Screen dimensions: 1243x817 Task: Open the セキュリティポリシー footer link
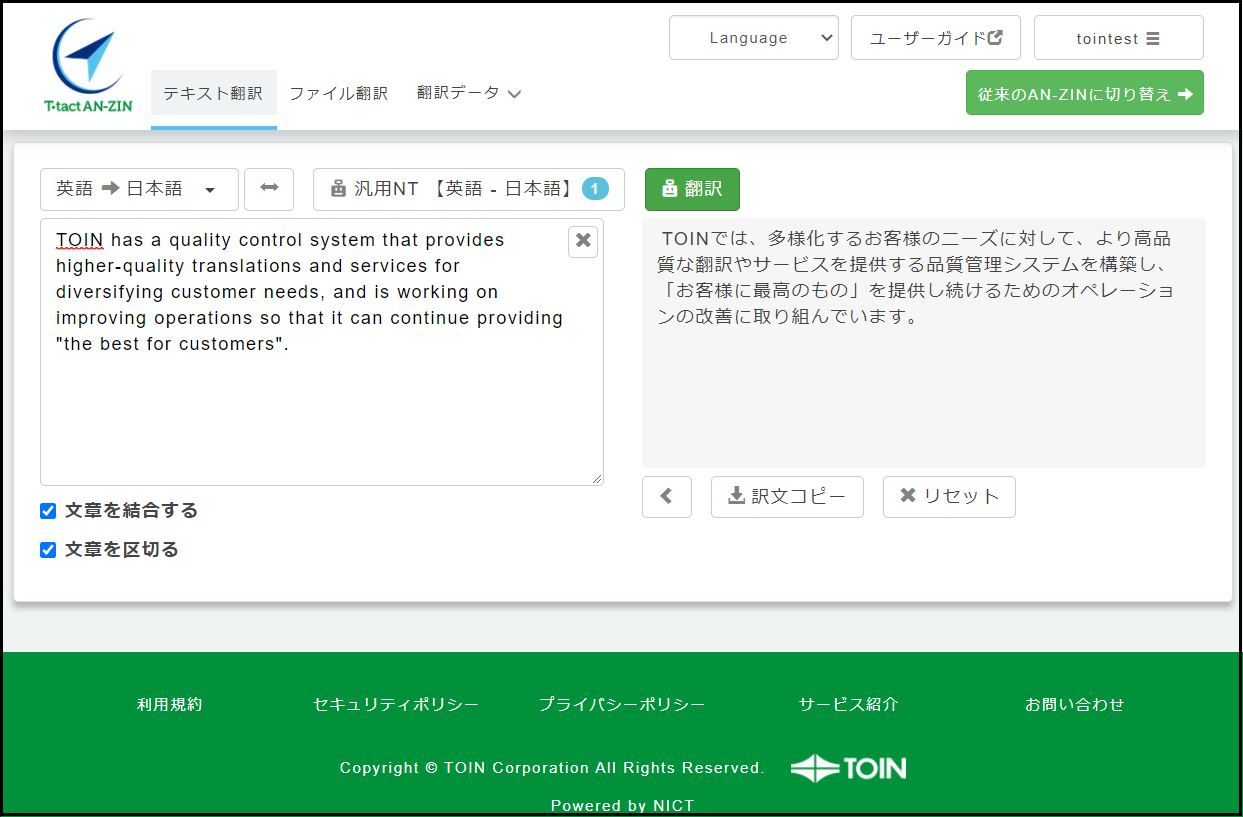click(x=396, y=704)
